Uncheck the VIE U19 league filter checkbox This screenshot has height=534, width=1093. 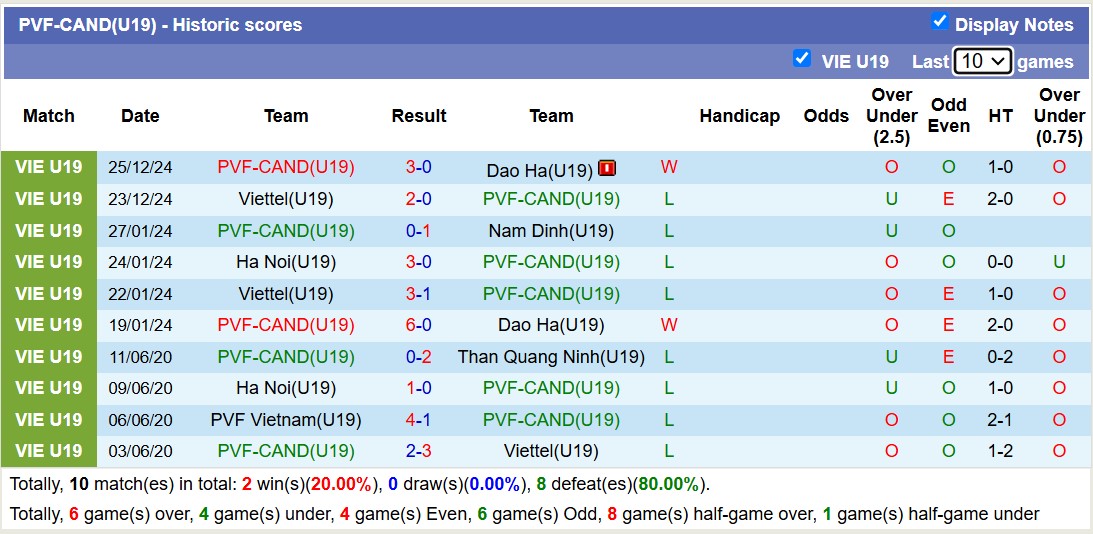click(801, 58)
